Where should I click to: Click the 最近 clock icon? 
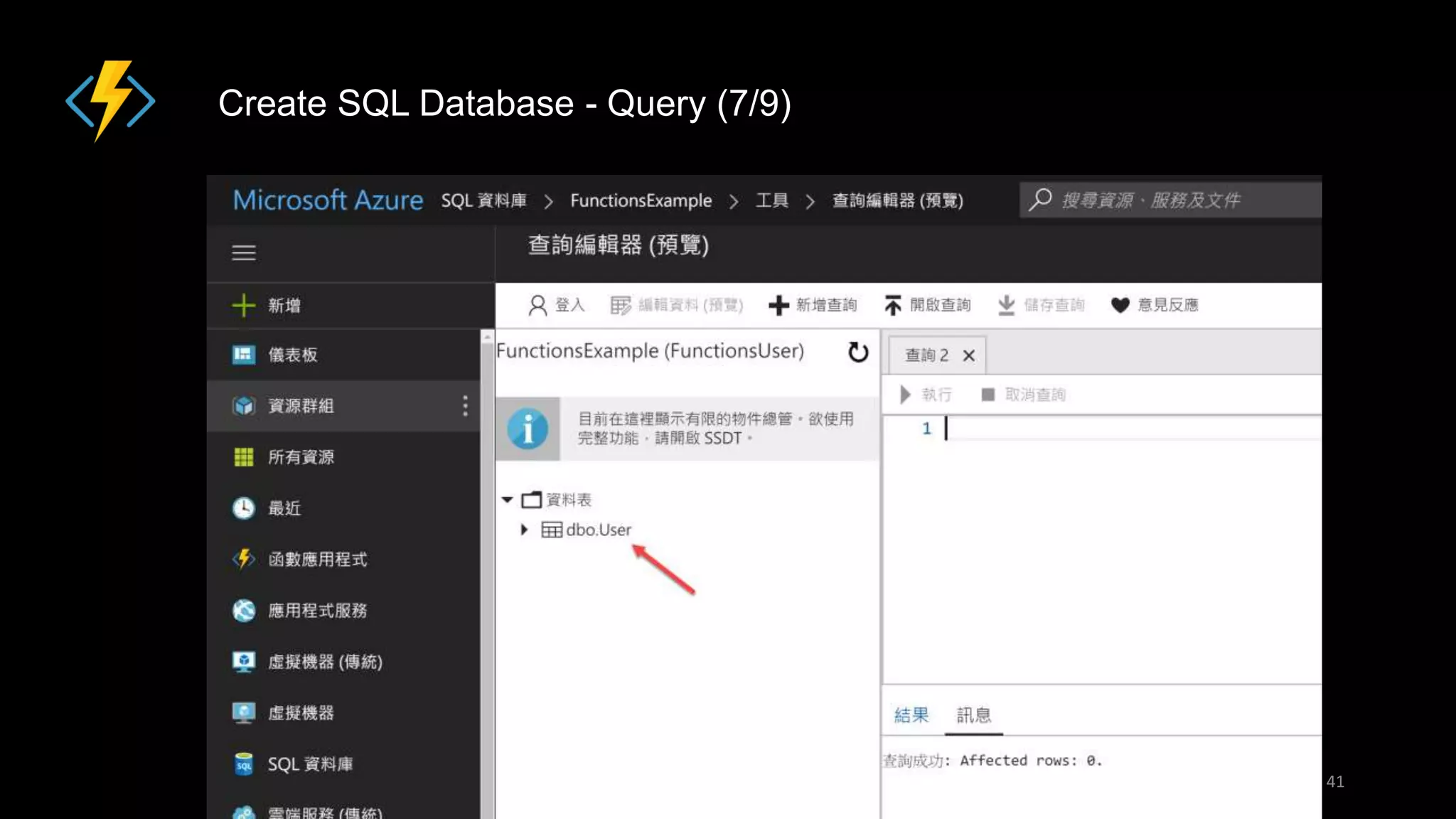[x=243, y=508]
